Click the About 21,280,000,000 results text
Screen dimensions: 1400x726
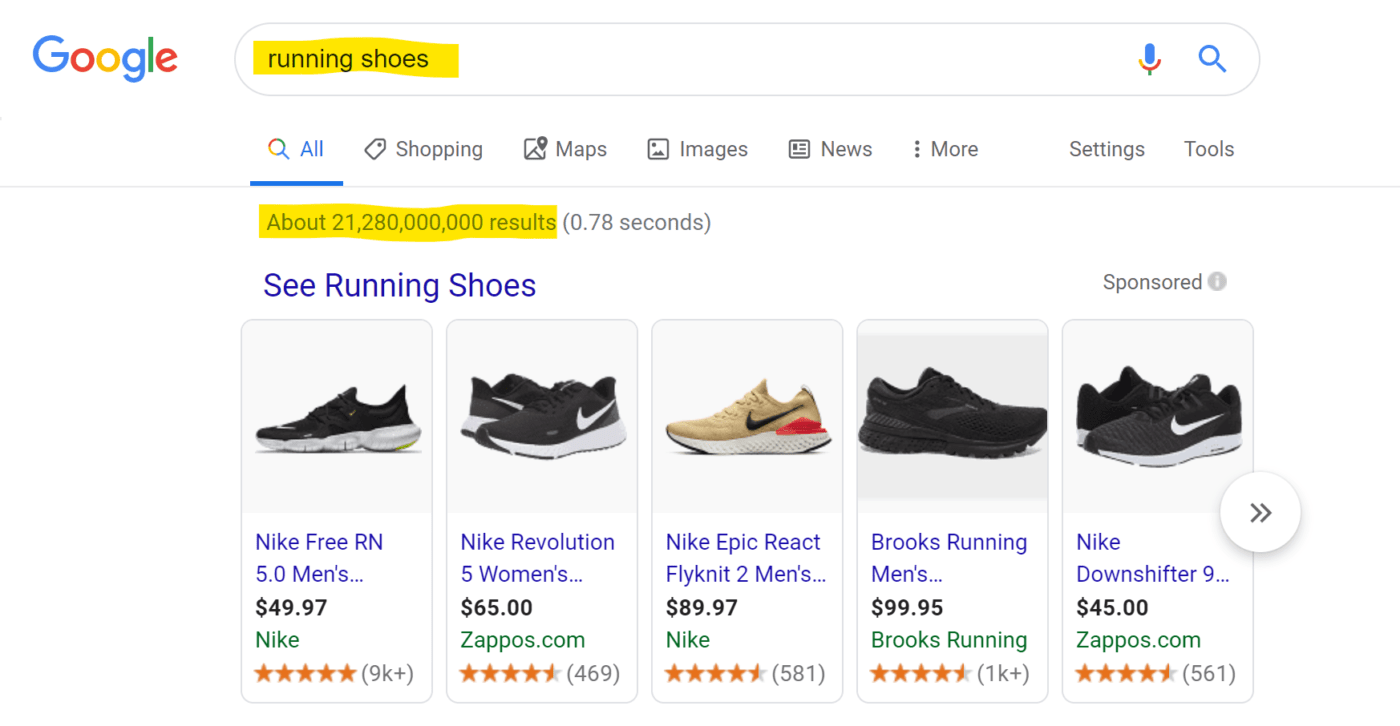[x=410, y=222]
